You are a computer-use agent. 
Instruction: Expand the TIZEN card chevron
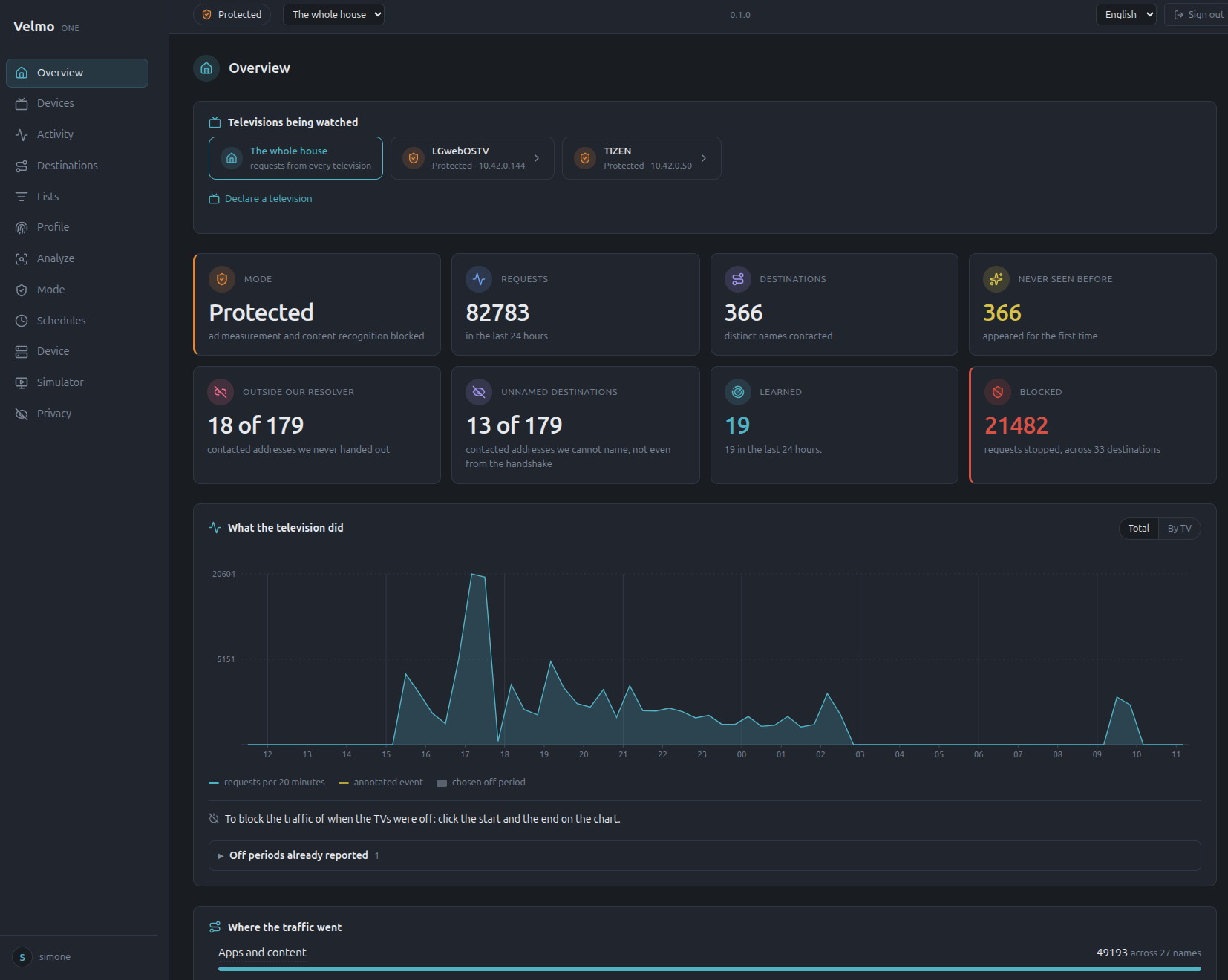point(704,158)
